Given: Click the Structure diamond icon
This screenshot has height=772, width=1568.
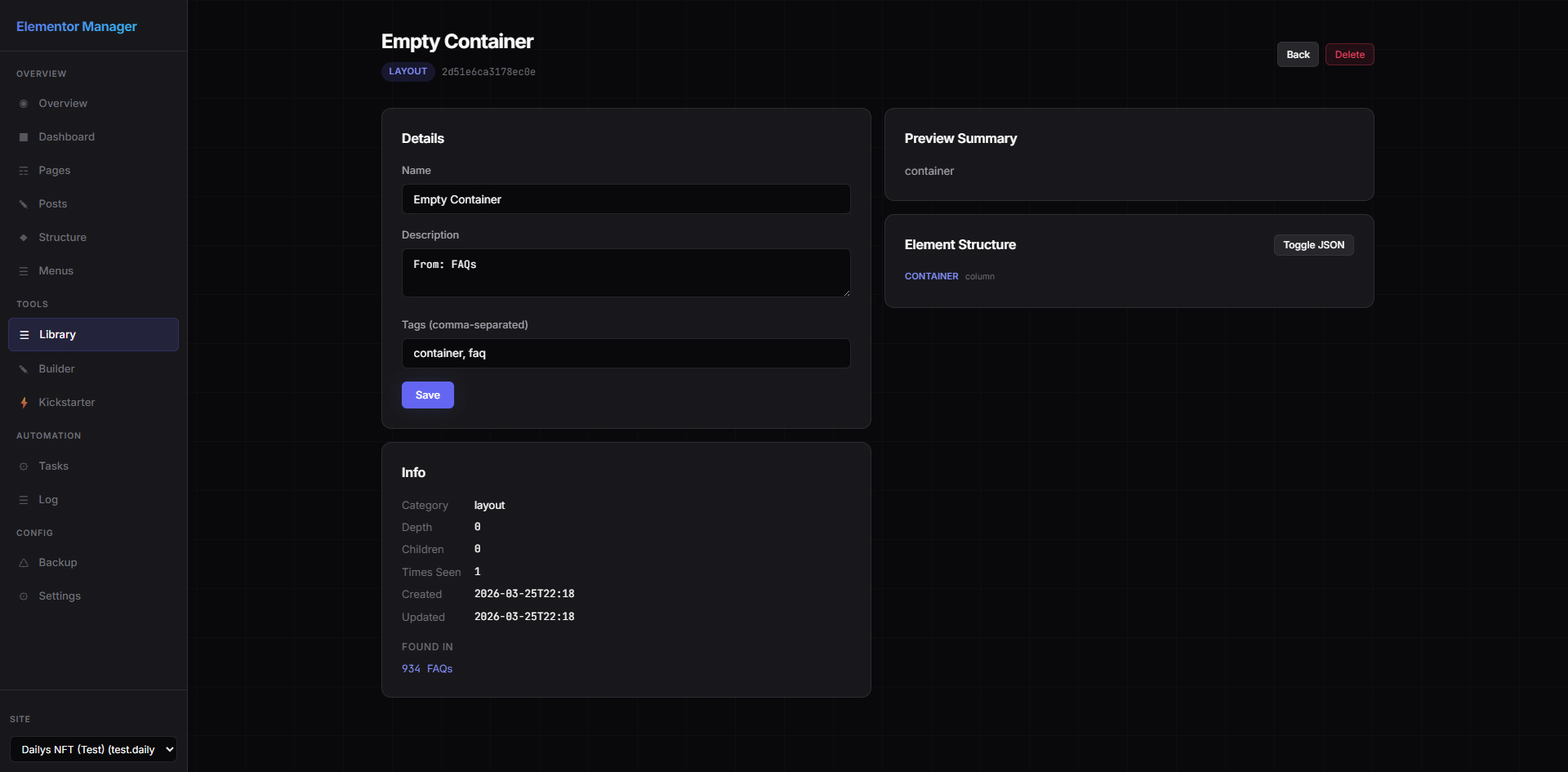Looking at the screenshot, I should click(x=24, y=238).
